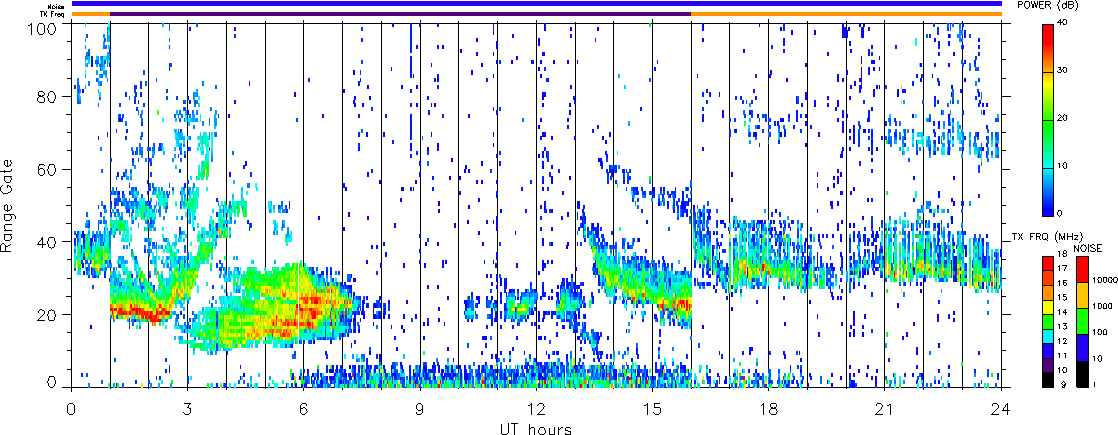Screen dimensions: 1118x435
Task: Click the '10' label on the POWER colorbar
Action: tap(1062, 165)
